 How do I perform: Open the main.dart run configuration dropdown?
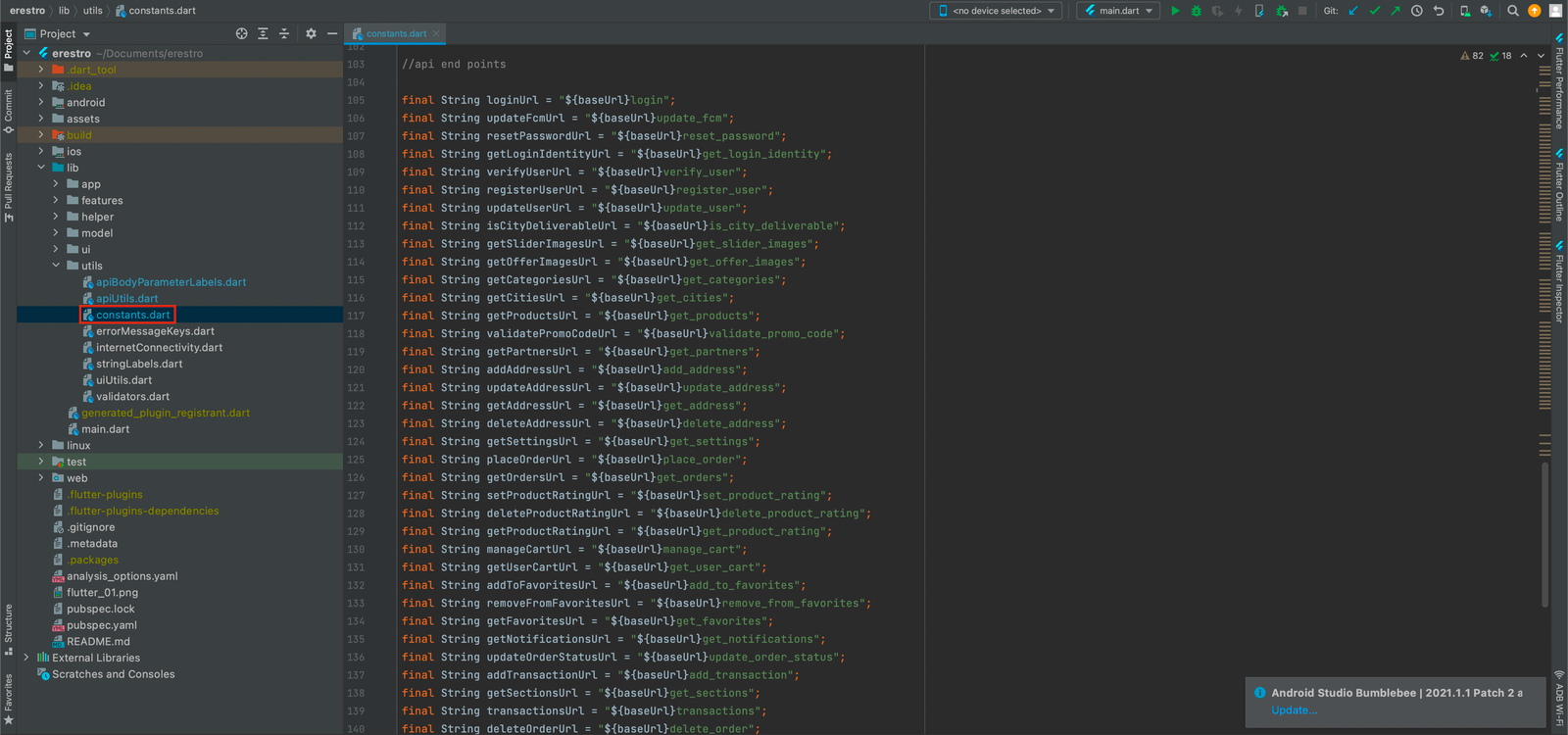(x=1118, y=11)
